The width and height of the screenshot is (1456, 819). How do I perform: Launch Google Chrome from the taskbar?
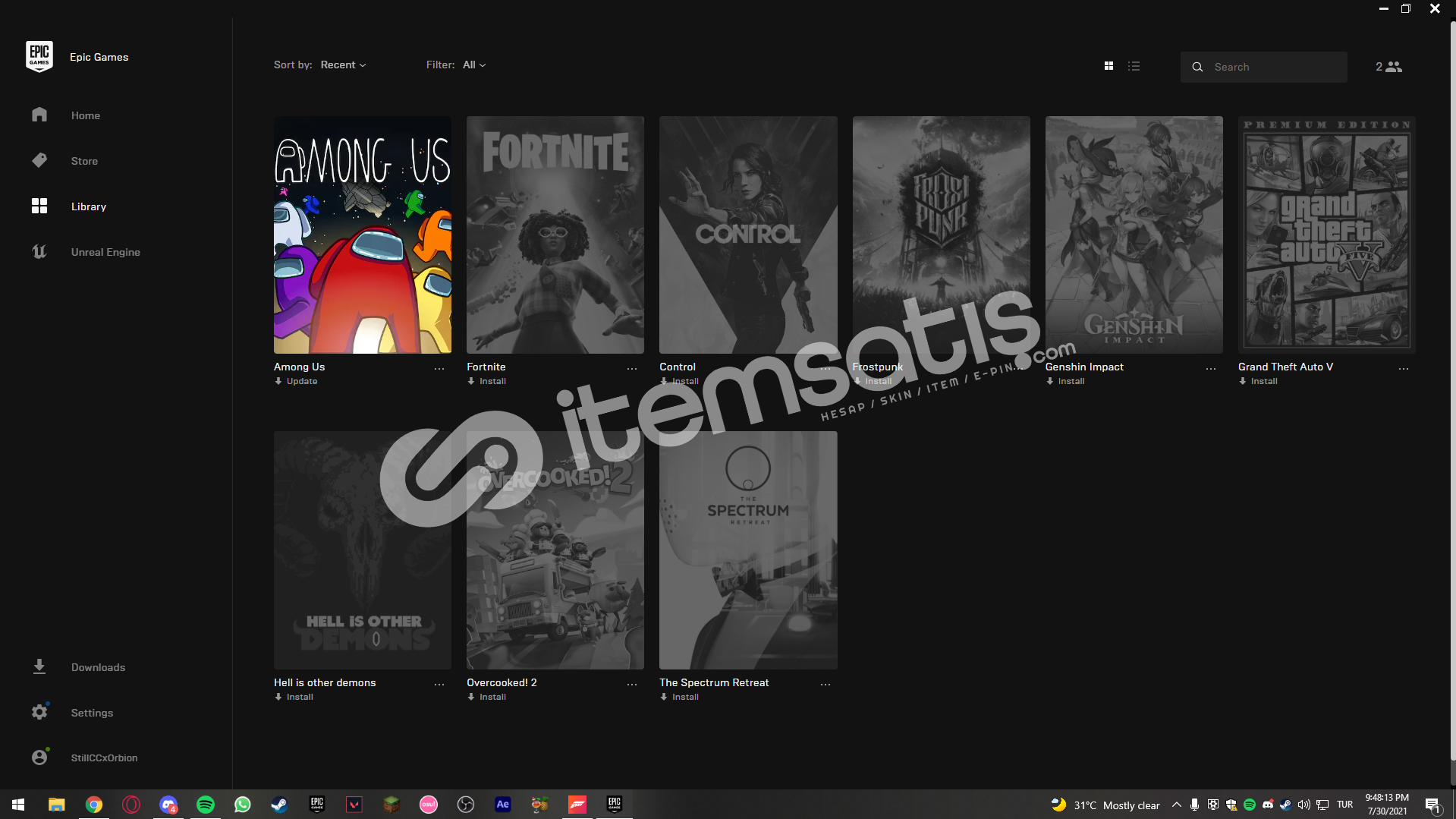[x=94, y=805]
